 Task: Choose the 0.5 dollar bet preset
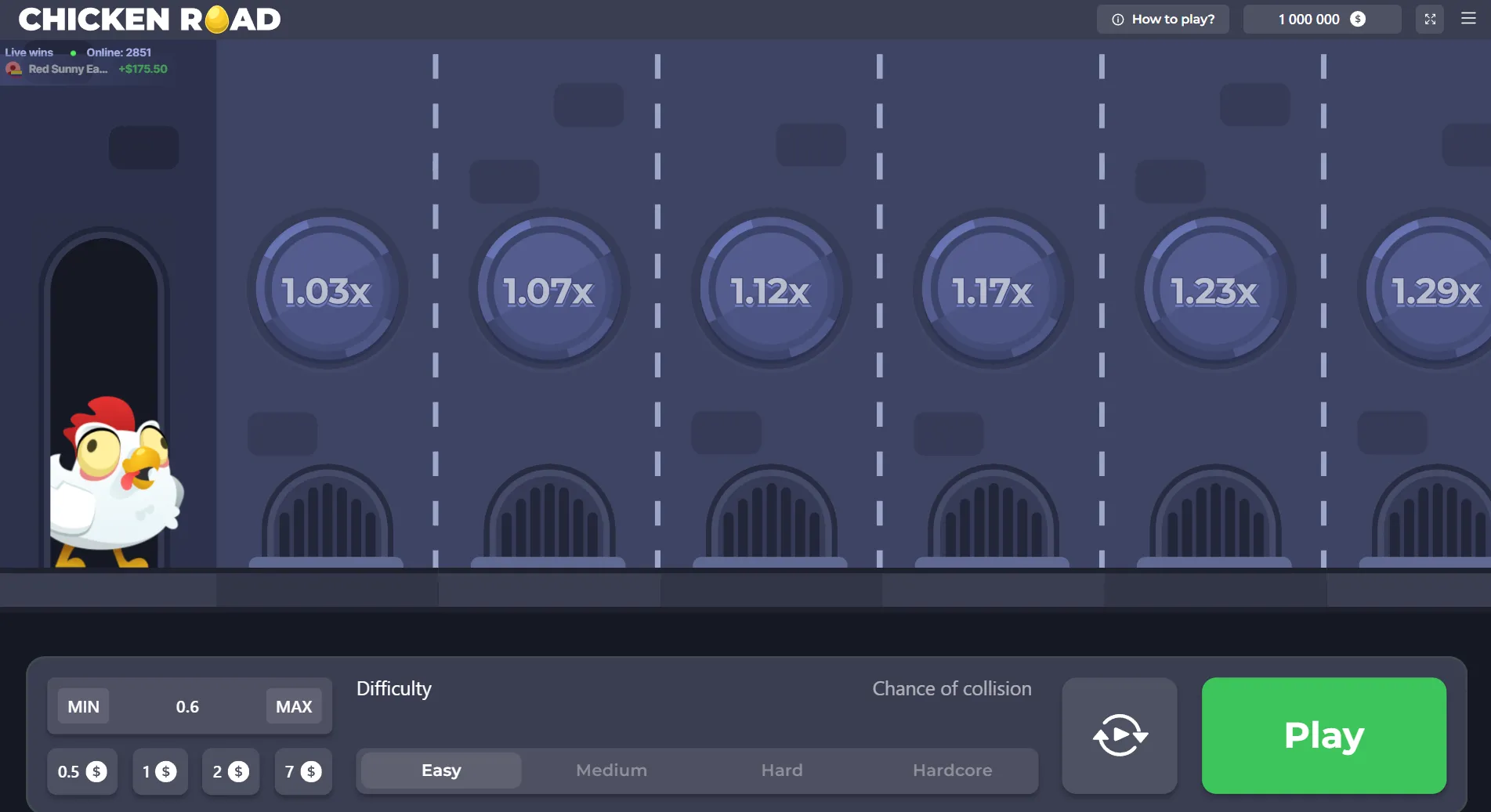click(x=81, y=772)
